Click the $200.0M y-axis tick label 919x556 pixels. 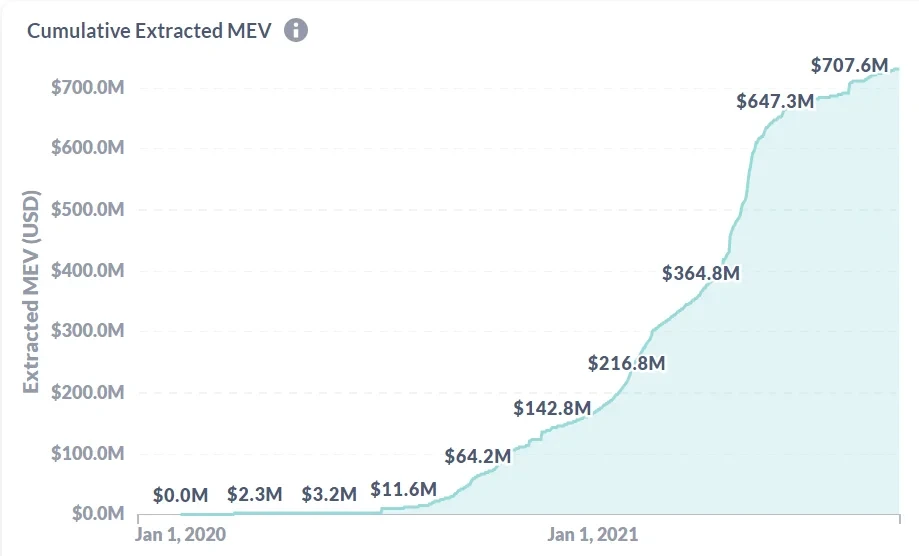[87, 392]
